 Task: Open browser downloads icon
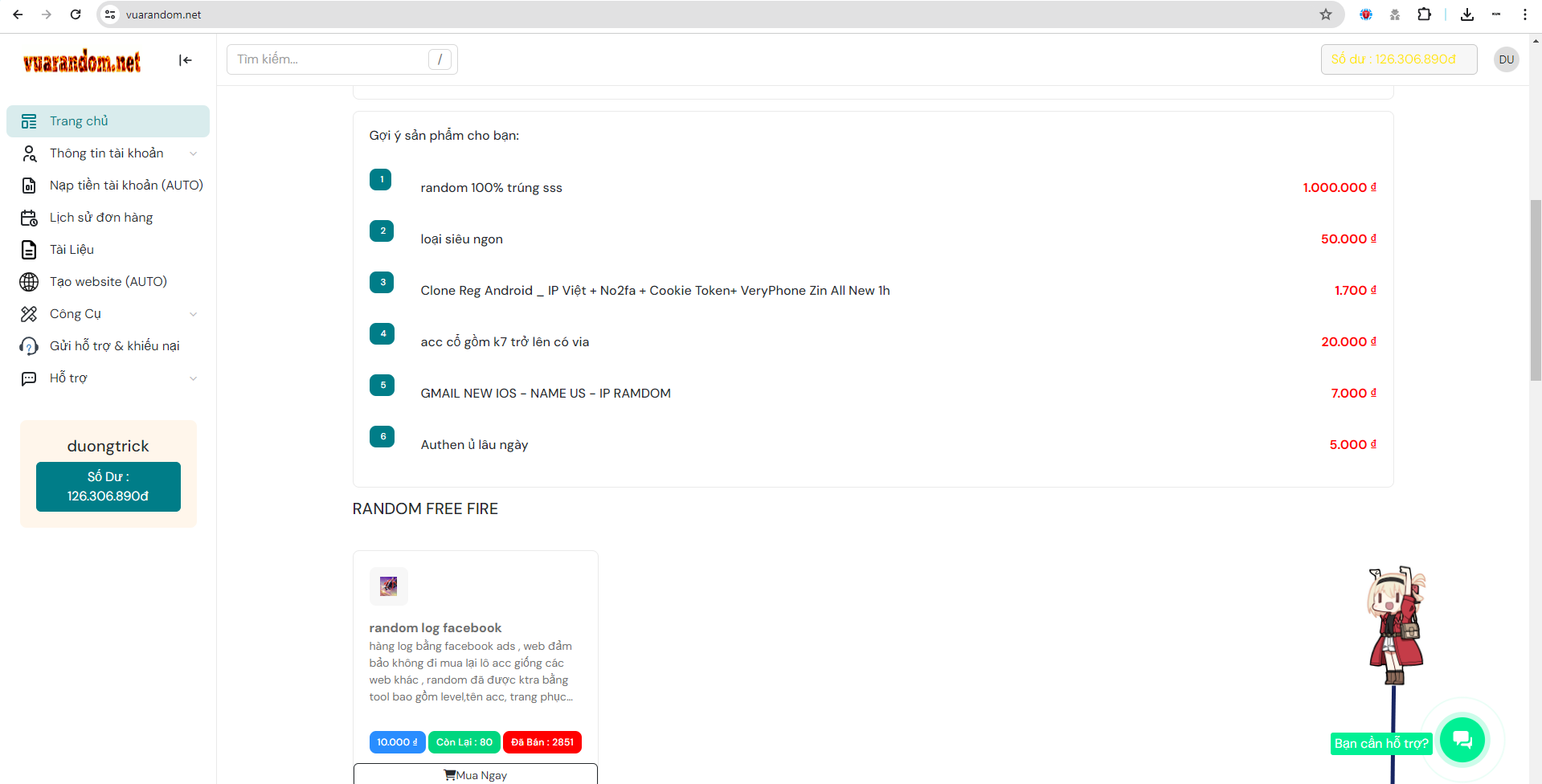click(x=1466, y=14)
